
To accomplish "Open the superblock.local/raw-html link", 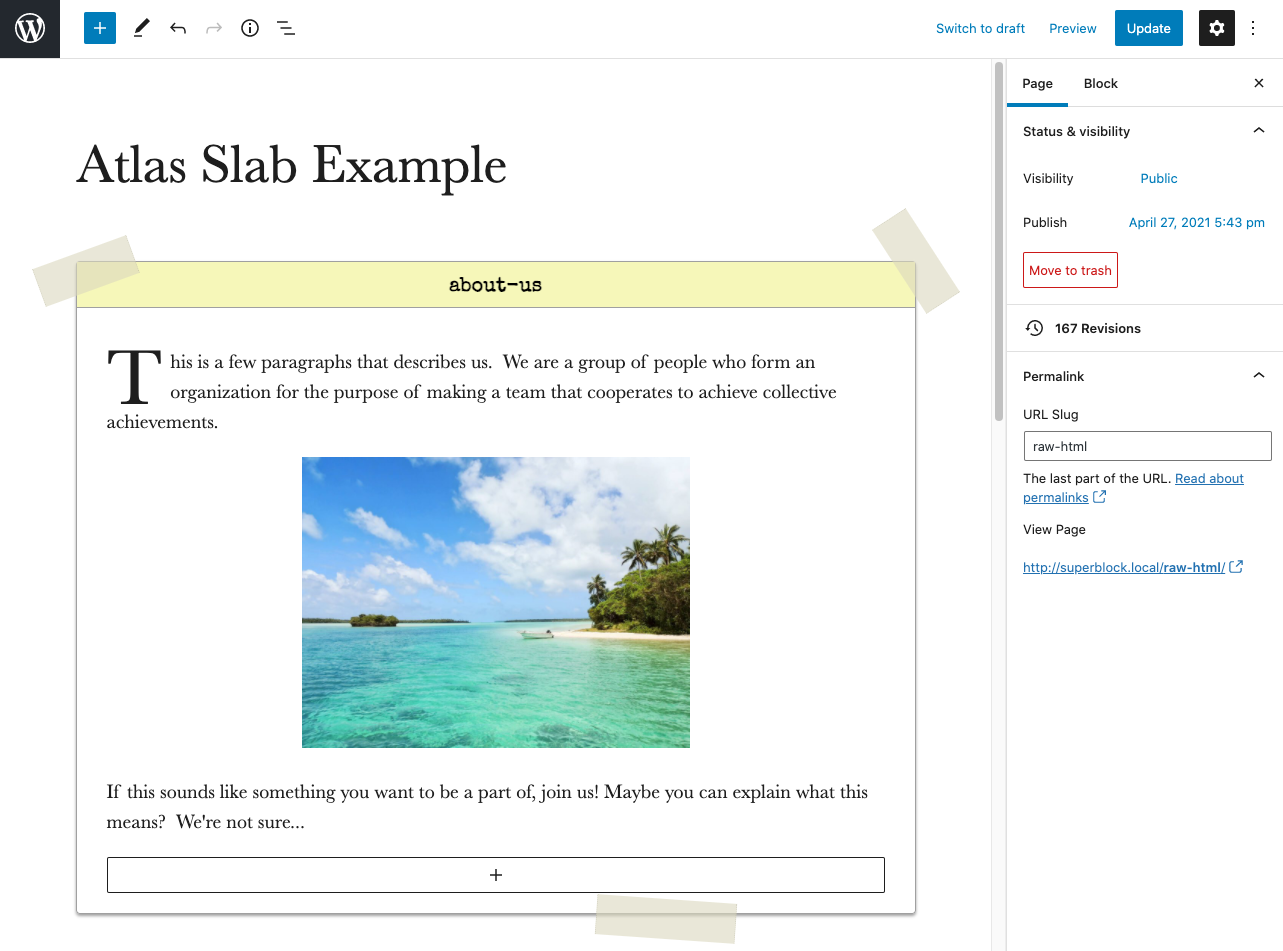I will click(x=1124, y=568).
